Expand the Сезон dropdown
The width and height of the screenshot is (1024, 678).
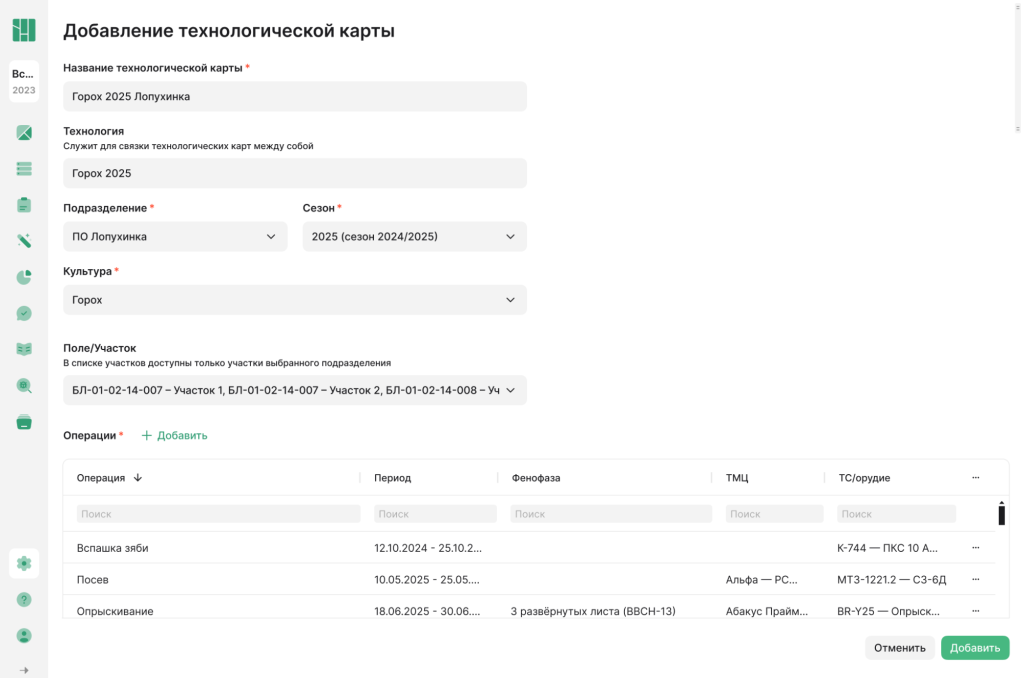414,237
